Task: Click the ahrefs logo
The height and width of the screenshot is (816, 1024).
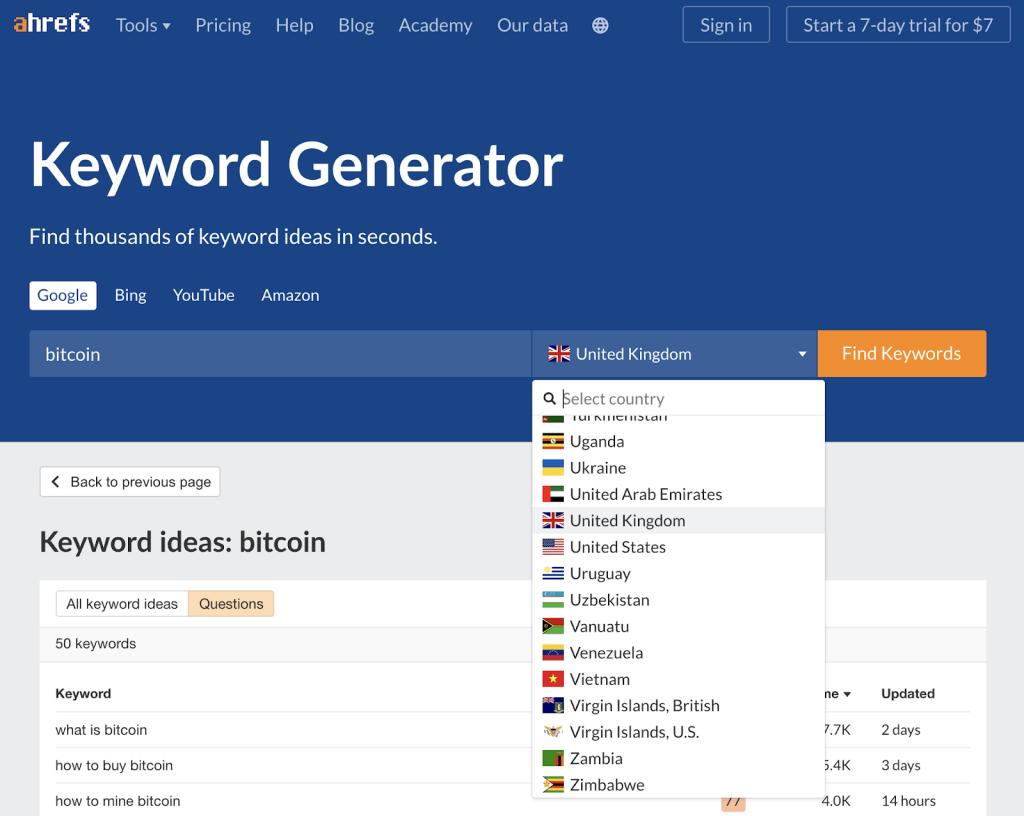Action: [x=51, y=24]
